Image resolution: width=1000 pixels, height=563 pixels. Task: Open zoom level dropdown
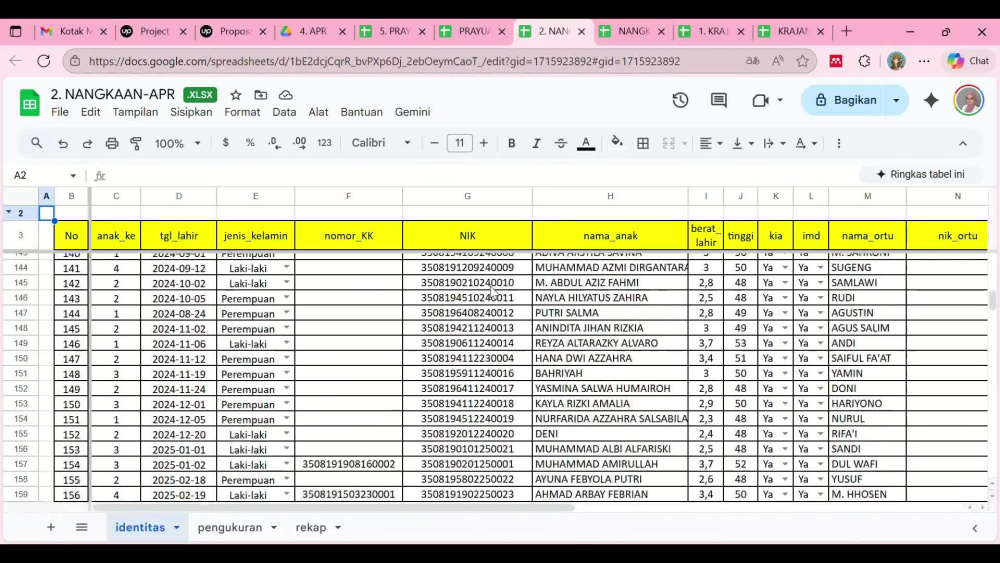[178, 143]
